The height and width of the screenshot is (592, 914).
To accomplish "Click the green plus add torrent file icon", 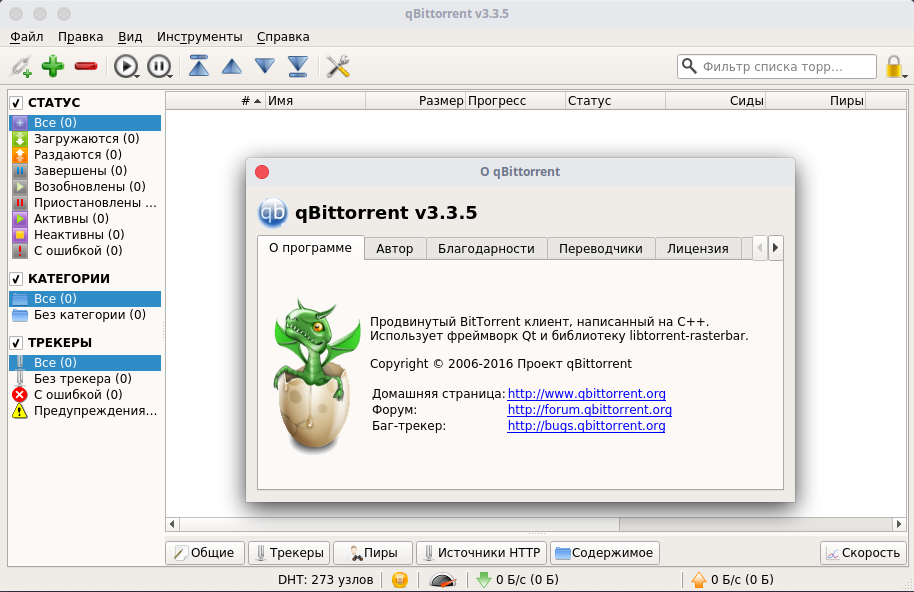I will tap(53, 66).
